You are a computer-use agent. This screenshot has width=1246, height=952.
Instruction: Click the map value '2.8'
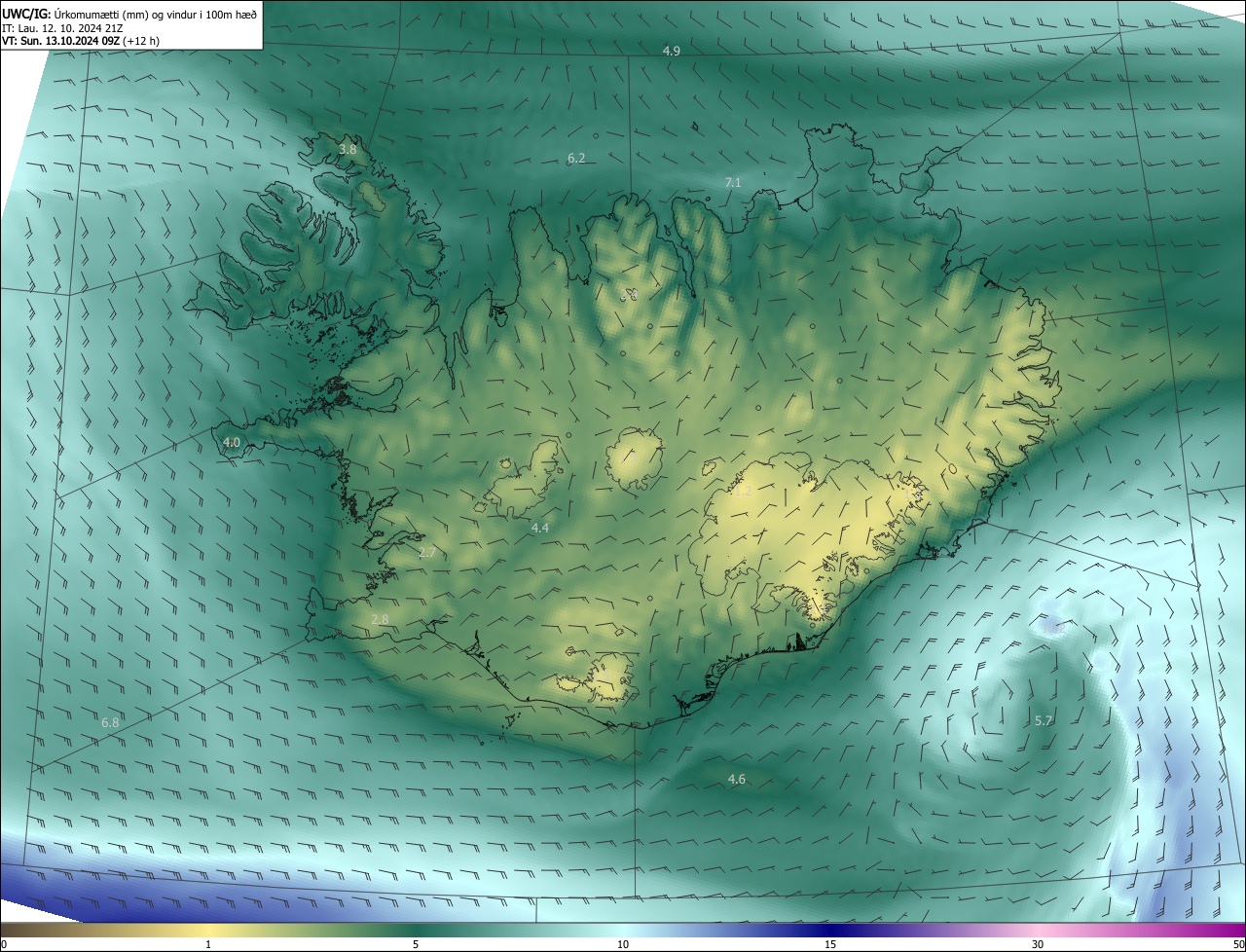(x=381, y=619)
